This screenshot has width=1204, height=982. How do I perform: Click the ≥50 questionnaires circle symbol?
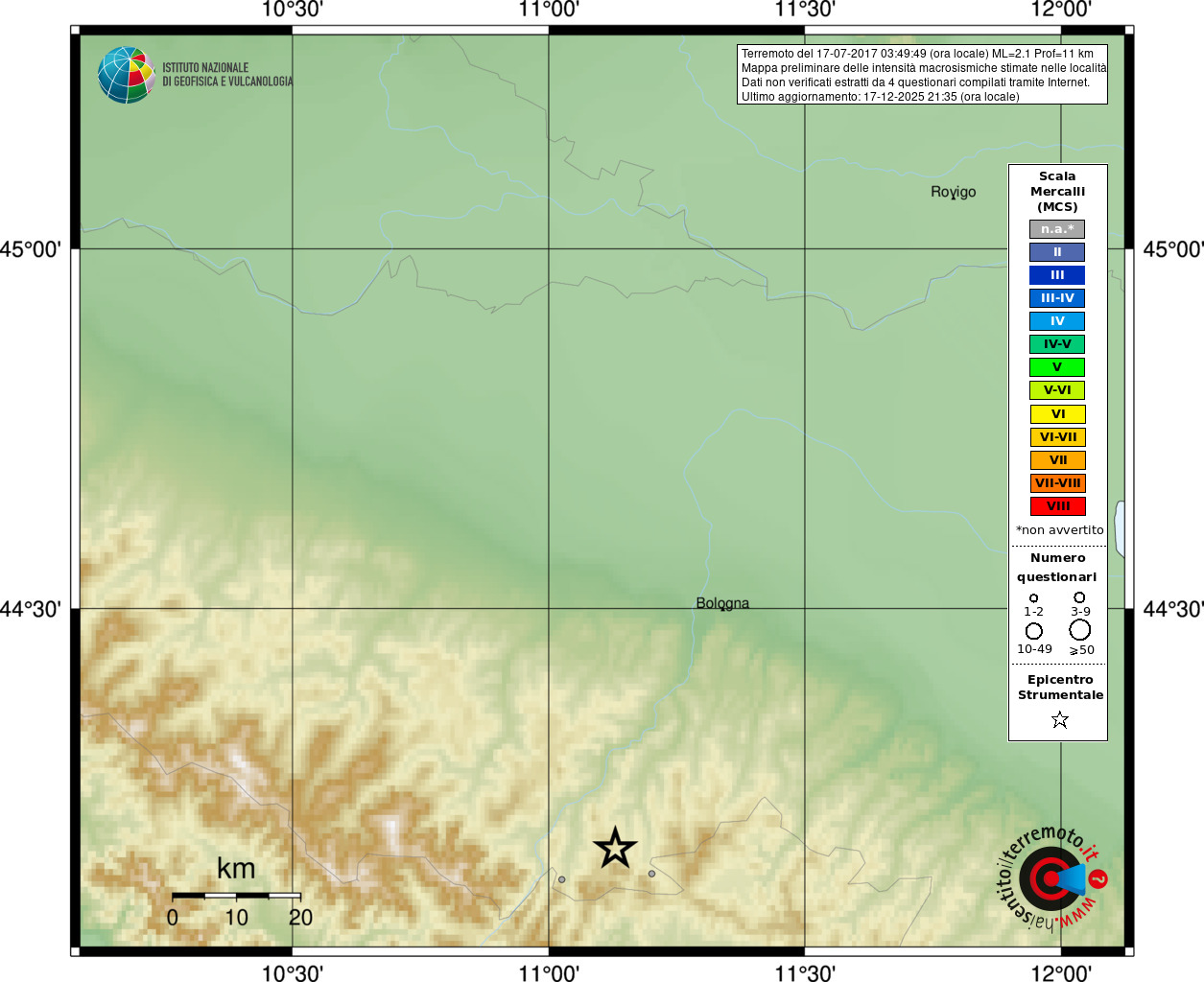tap(1080, 630)
